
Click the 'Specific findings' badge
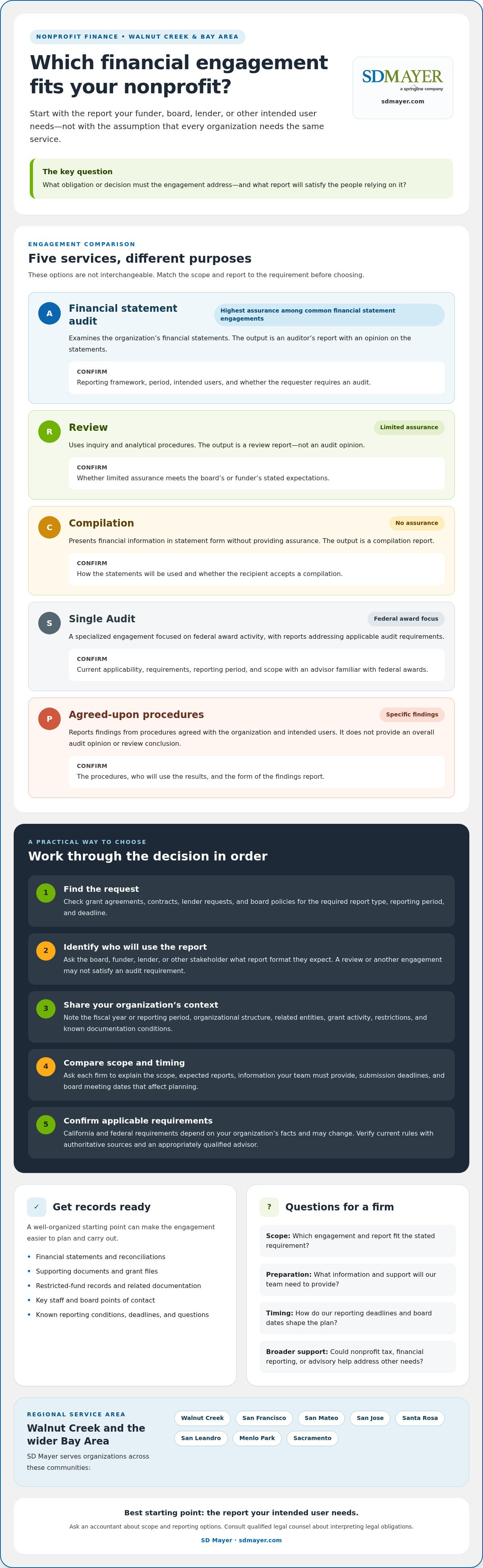412,714
